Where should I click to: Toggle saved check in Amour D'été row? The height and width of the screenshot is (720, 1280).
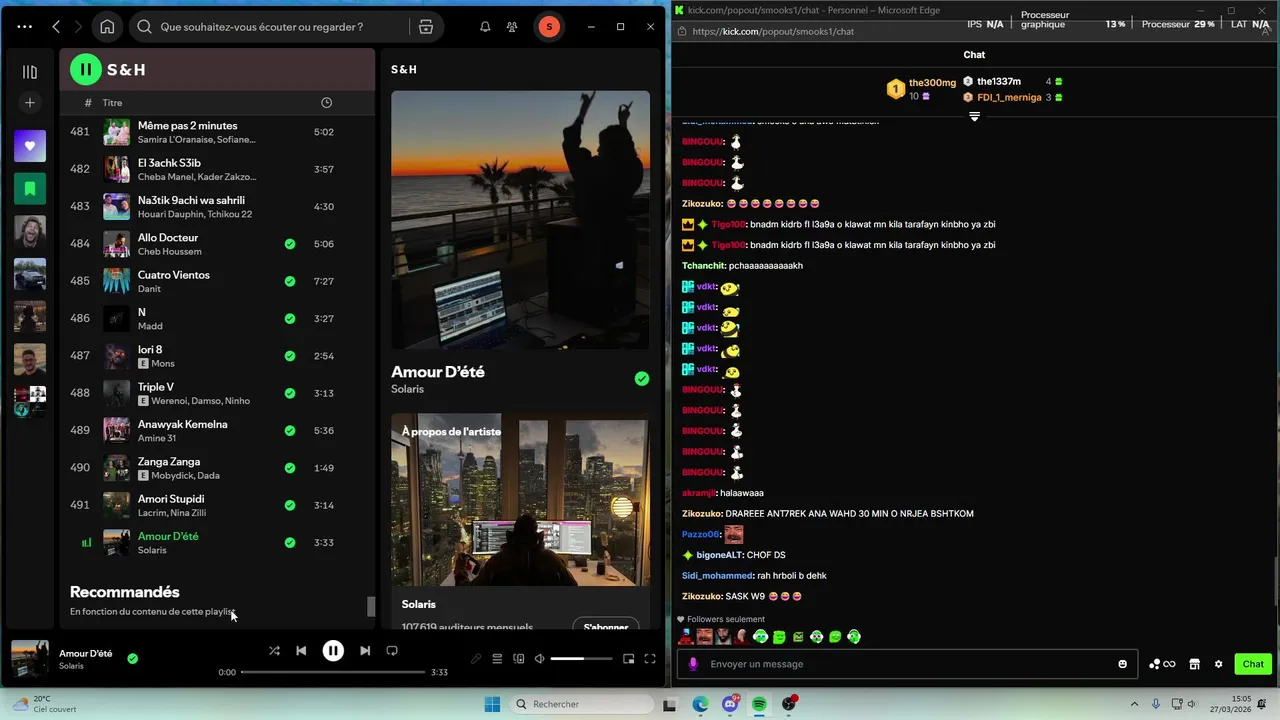(x=290, y=543)
